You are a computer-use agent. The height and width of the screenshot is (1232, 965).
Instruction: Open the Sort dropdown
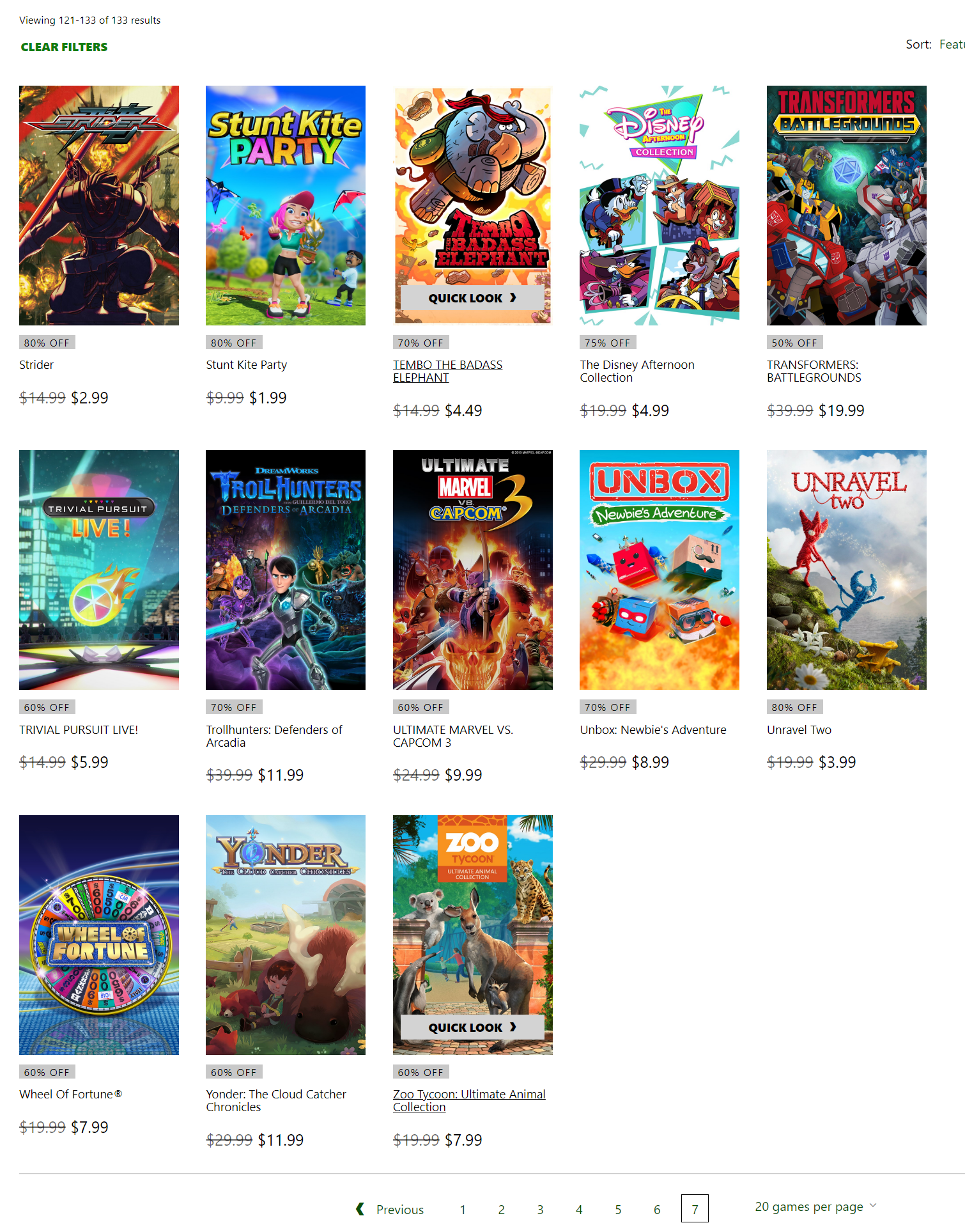[x=935, y=44]
